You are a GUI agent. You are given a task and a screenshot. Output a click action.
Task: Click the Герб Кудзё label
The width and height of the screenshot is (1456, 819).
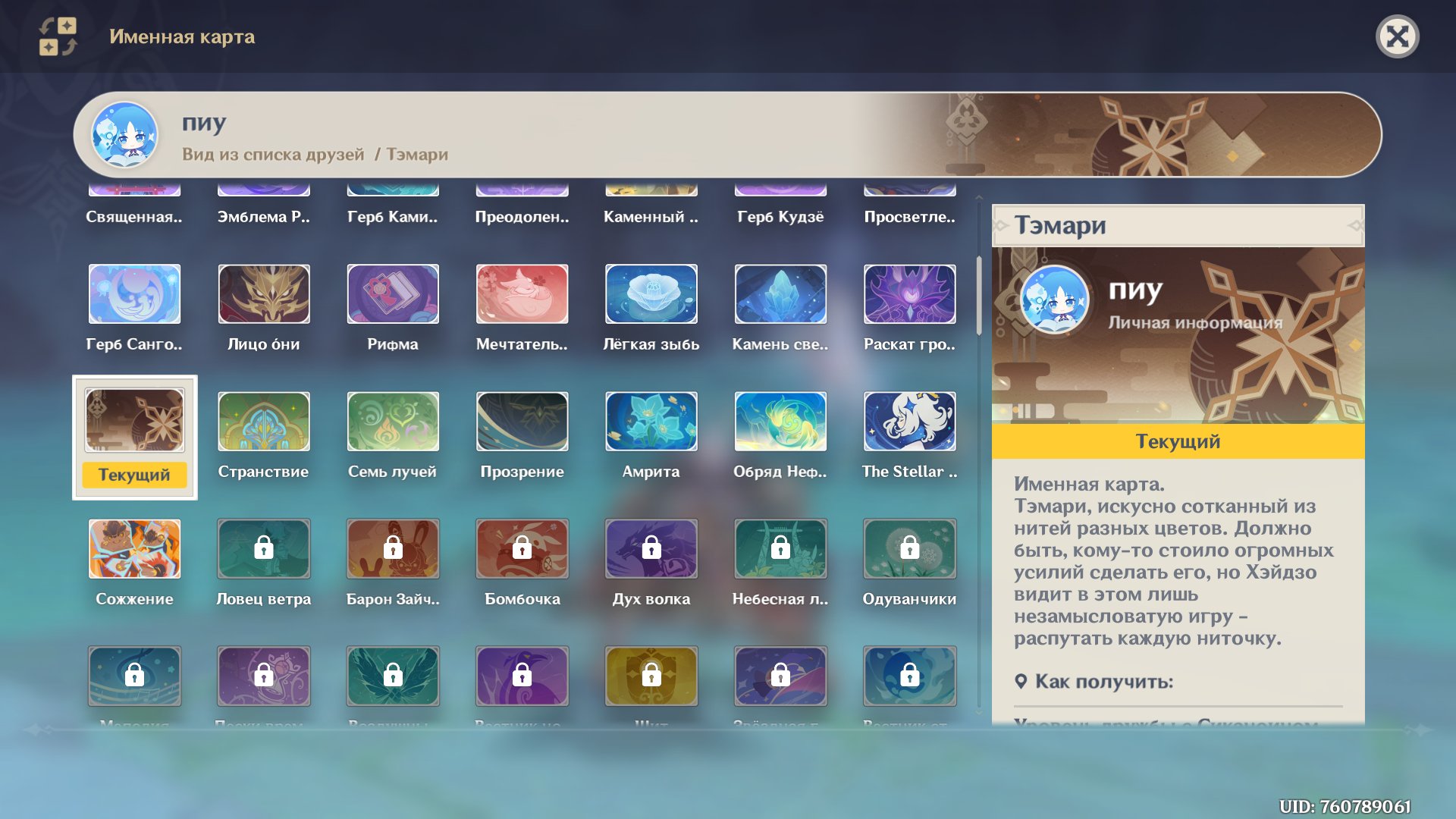(780, 217)
